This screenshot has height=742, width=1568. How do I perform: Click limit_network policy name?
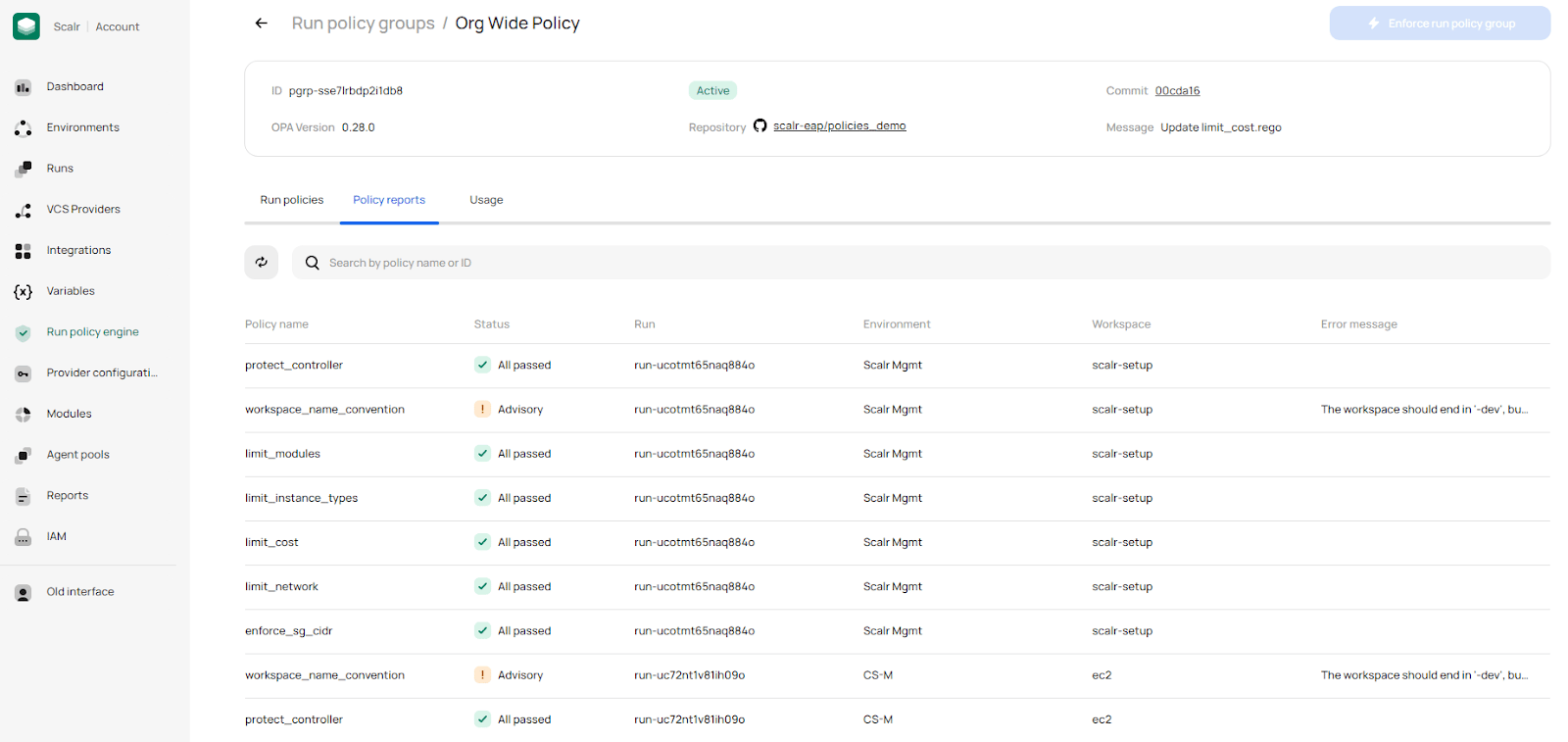pyautogui.click(x=281, y=587)
